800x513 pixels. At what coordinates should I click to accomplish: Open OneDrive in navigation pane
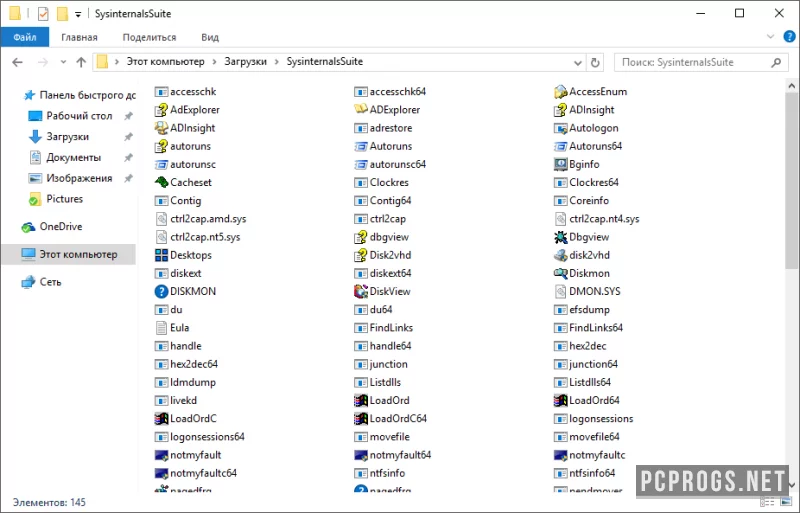(x=61, y=227)
